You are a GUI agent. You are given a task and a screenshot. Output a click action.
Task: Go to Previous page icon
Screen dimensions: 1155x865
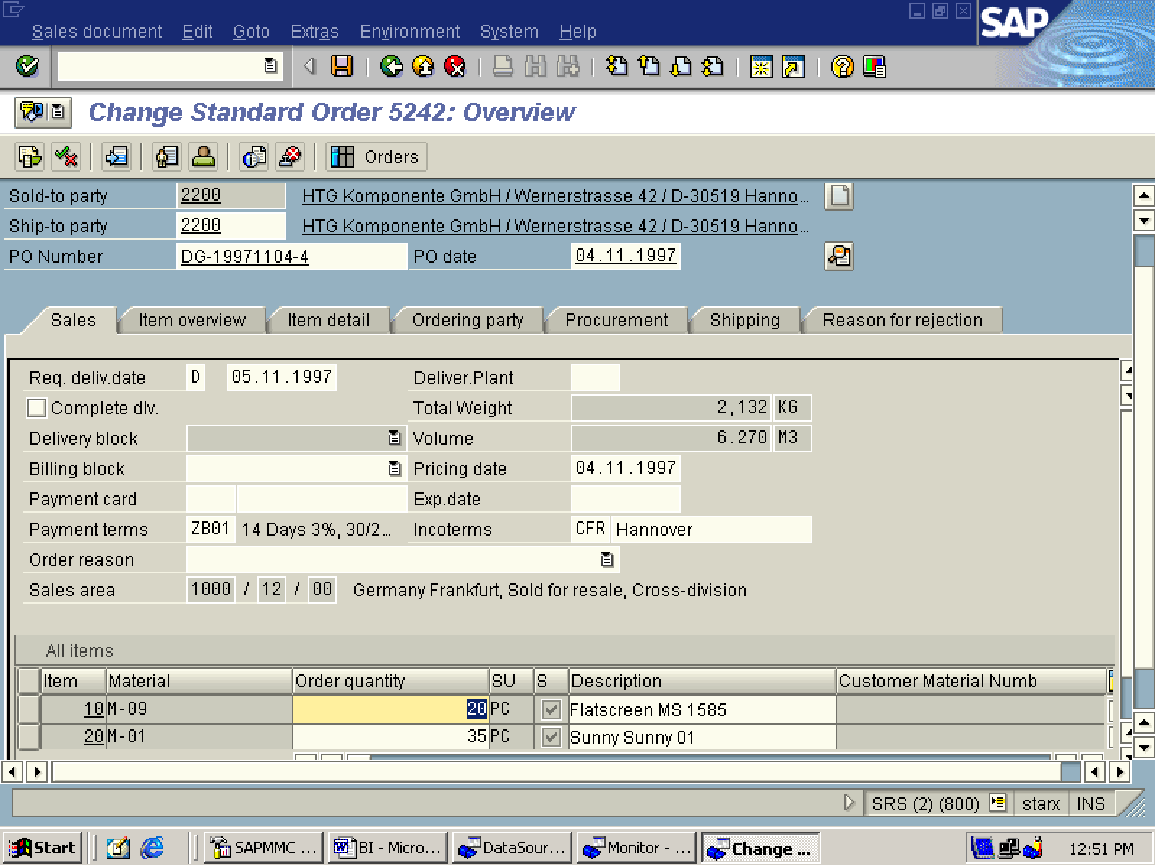(x=649, y=66)
